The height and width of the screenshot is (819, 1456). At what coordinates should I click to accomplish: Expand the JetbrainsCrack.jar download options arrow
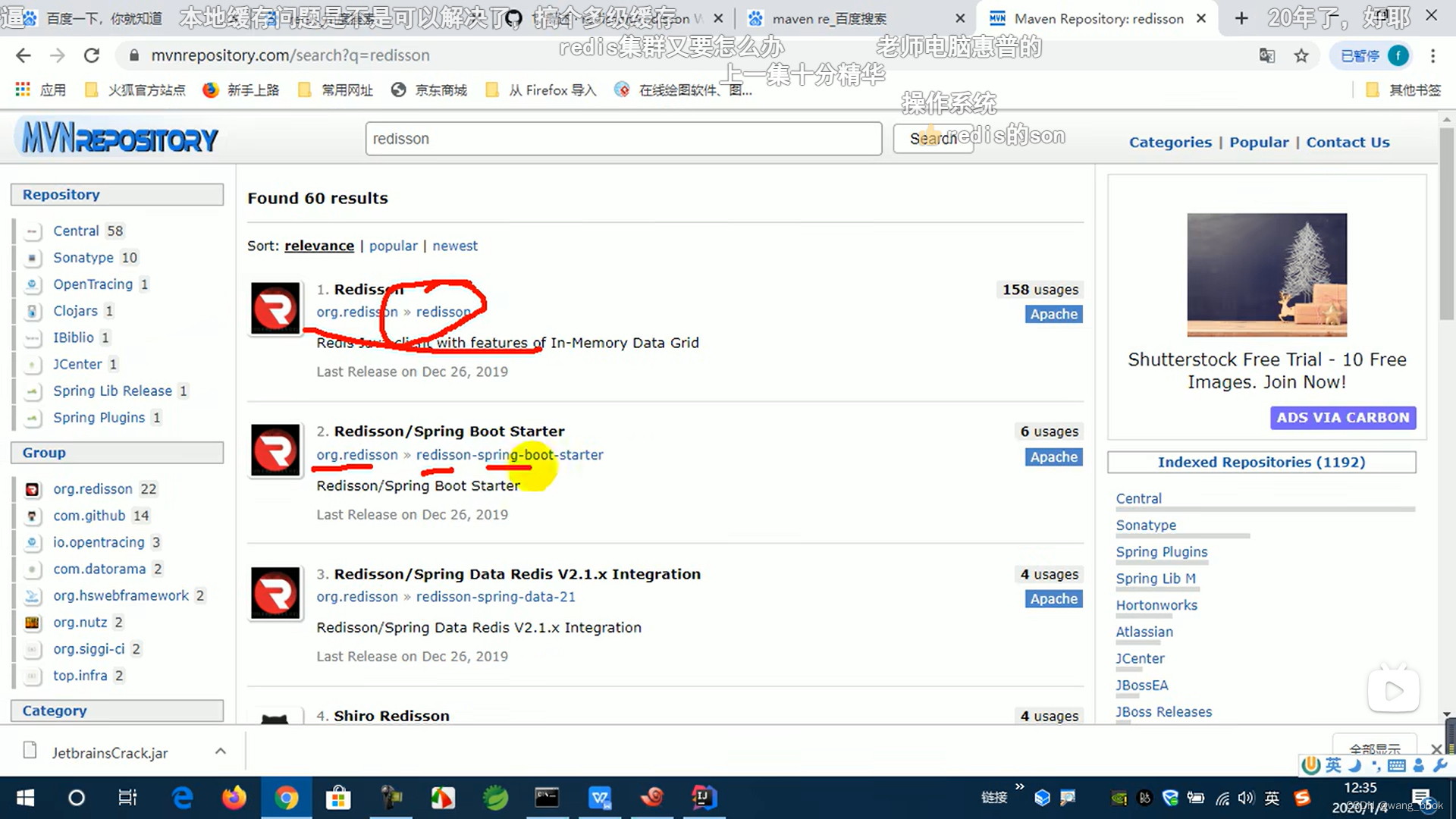[221, 752]
